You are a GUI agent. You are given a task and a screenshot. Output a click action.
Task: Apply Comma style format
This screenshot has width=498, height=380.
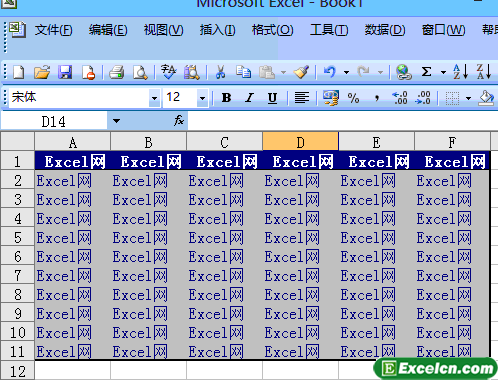[x=377, y=98]
